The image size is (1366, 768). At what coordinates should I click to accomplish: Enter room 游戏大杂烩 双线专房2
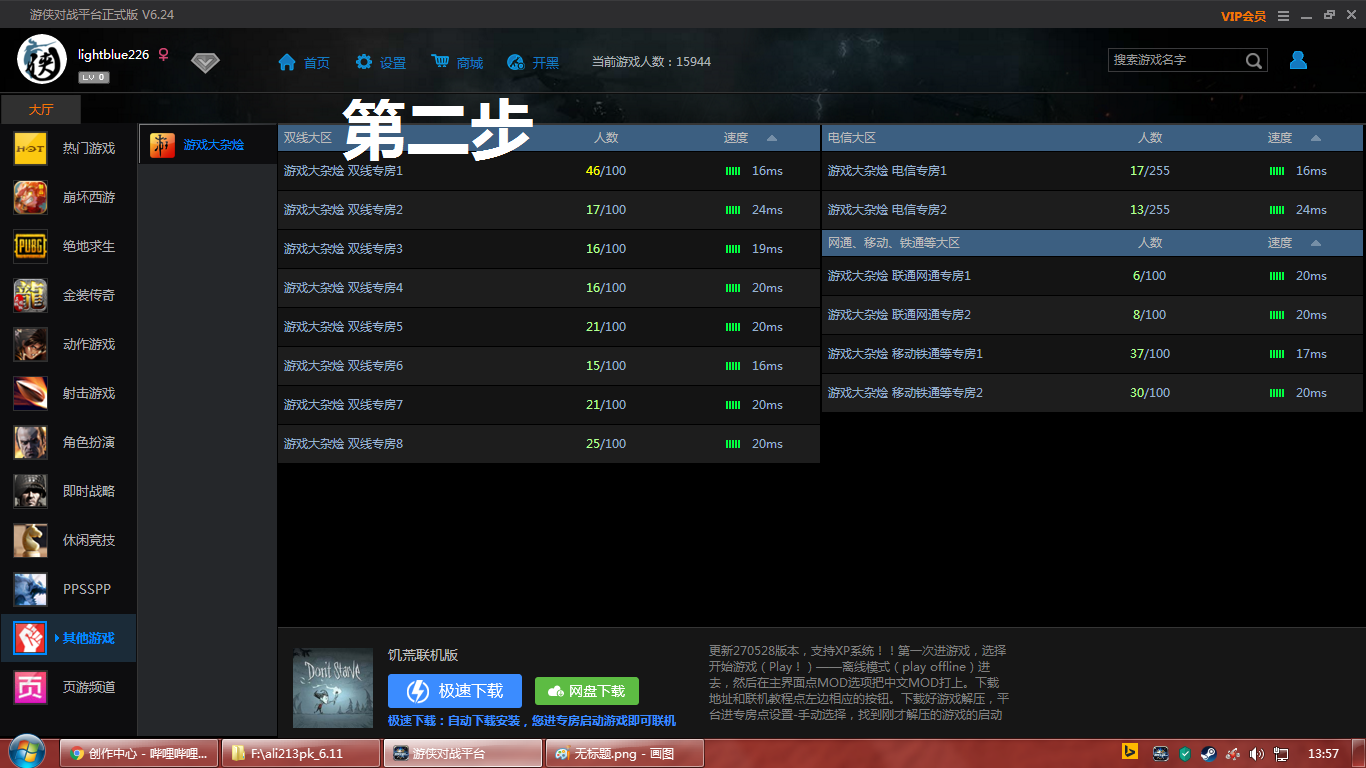point(549,210)
